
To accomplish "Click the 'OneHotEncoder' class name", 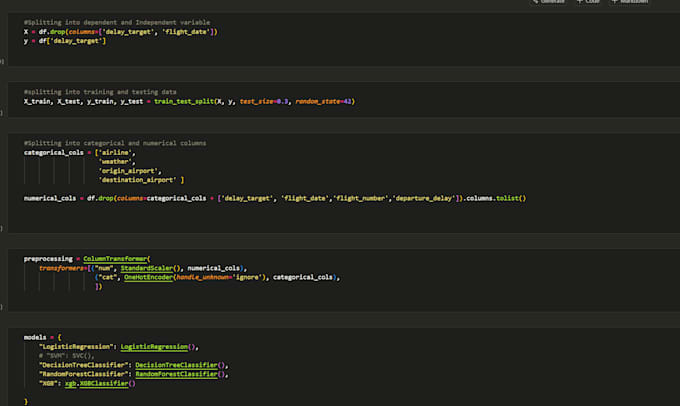I will pos(148,278).
